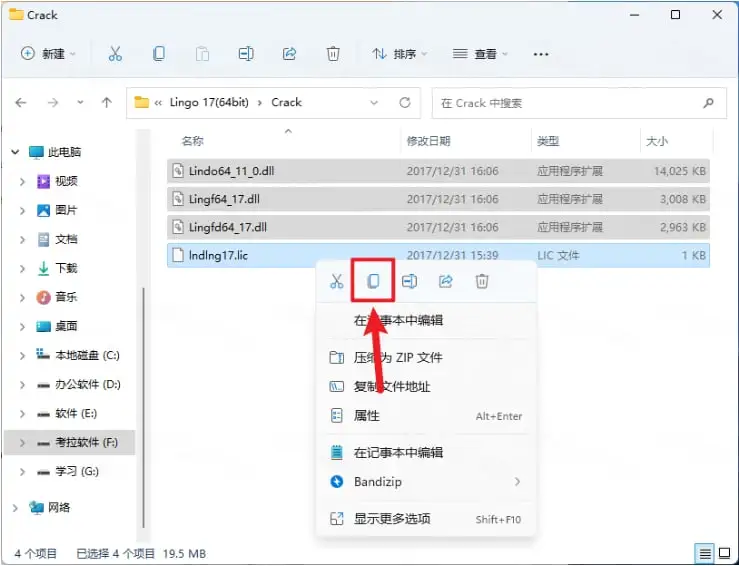Select 音乐 in the navigation pane

(x=66, y=297)
